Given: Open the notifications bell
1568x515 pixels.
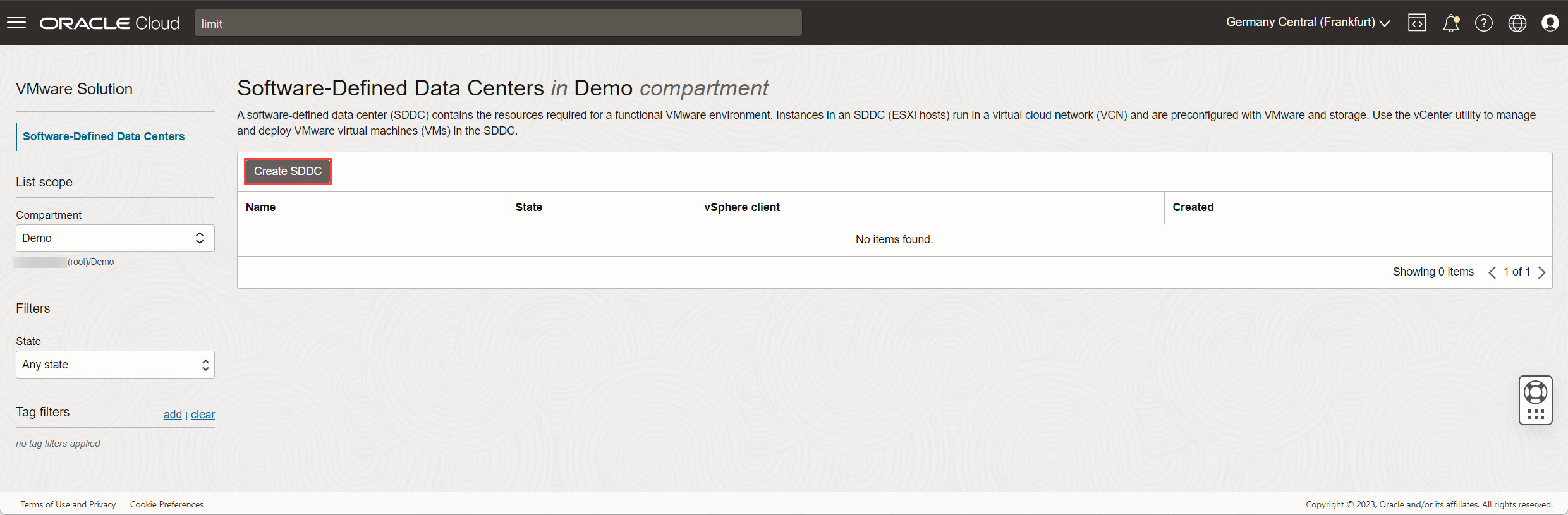Looking at the screenshot, I should pyautogui.click(x=1451, y=23).
